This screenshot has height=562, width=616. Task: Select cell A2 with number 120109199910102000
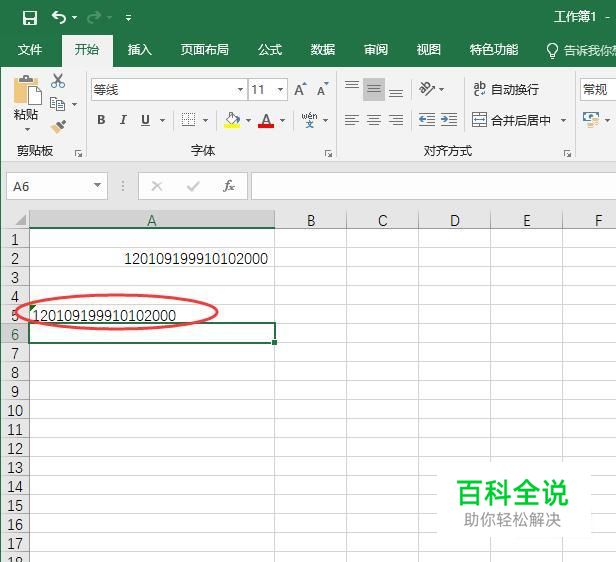coord(152,258)
